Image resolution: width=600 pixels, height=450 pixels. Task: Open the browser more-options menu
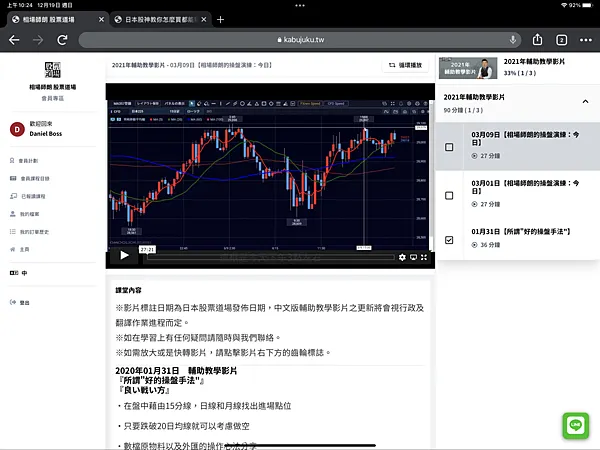click(585, 40)
